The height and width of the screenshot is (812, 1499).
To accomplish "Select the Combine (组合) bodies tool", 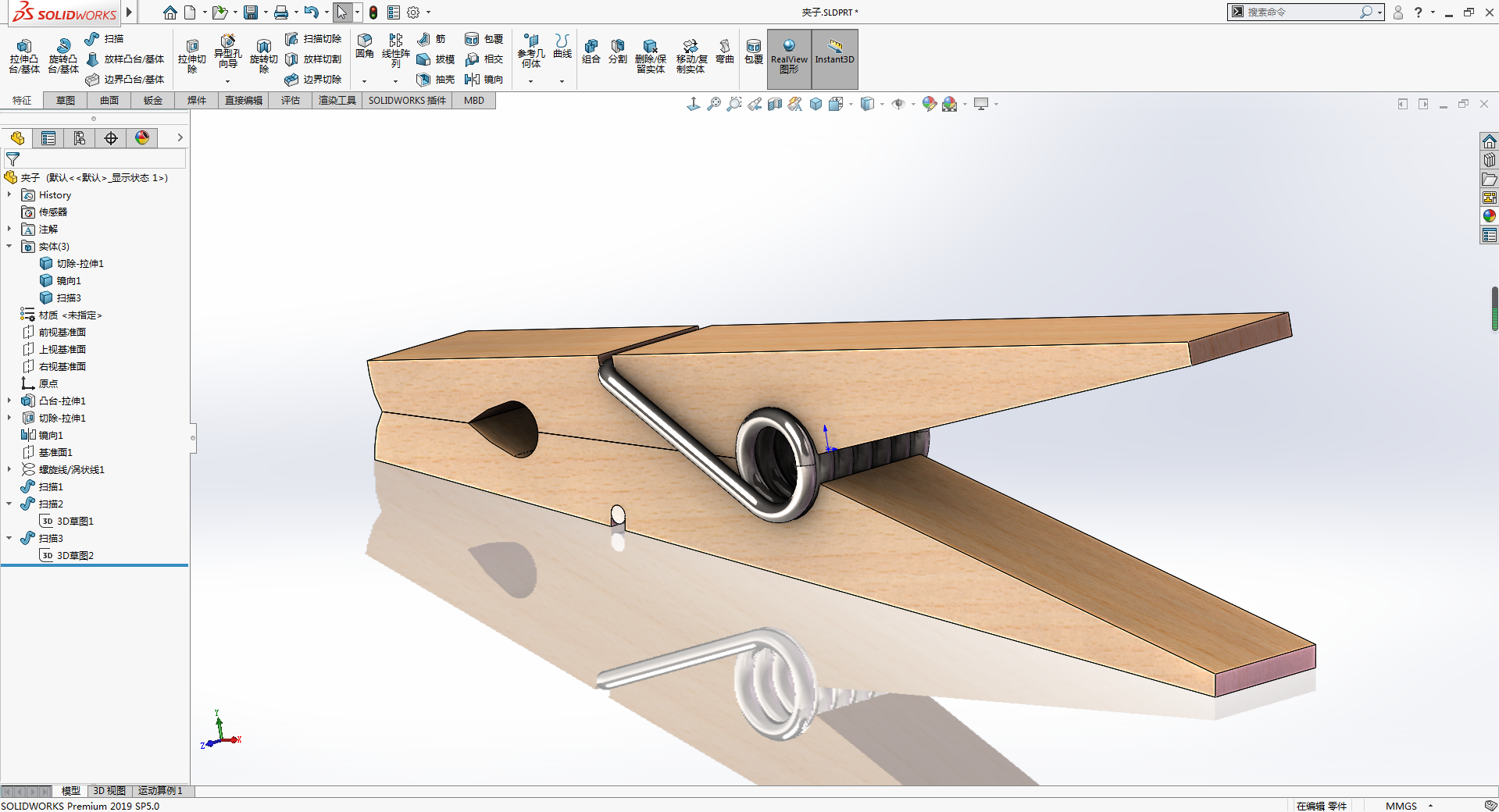I will click(591, 52).
